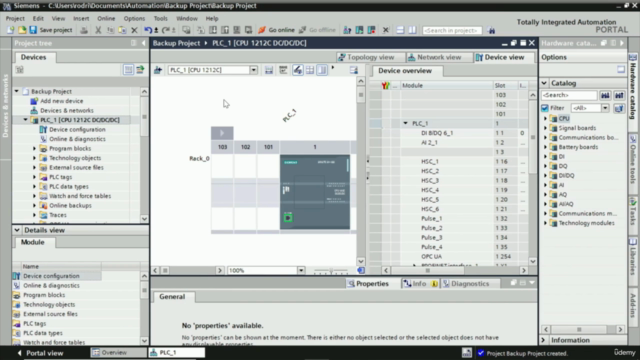Click the Undo arrow icon
This screenshot has width=640, height=360.
tap(148, 30)
